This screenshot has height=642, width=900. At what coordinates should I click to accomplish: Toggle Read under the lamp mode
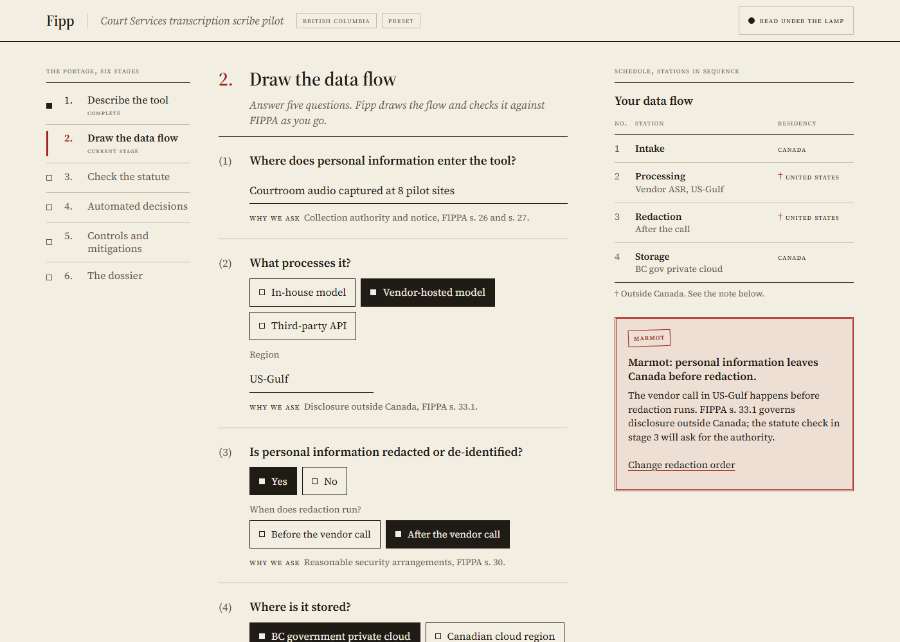(796, 21)
